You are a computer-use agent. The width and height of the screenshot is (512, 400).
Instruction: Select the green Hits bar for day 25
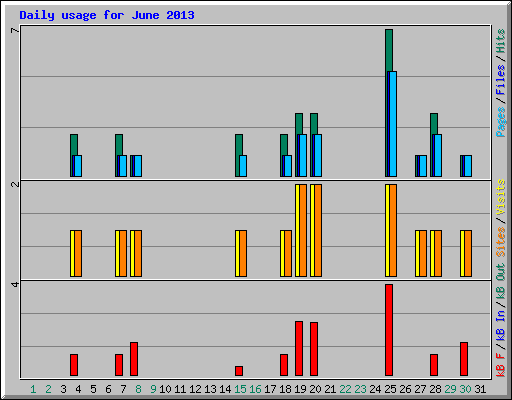389,50
